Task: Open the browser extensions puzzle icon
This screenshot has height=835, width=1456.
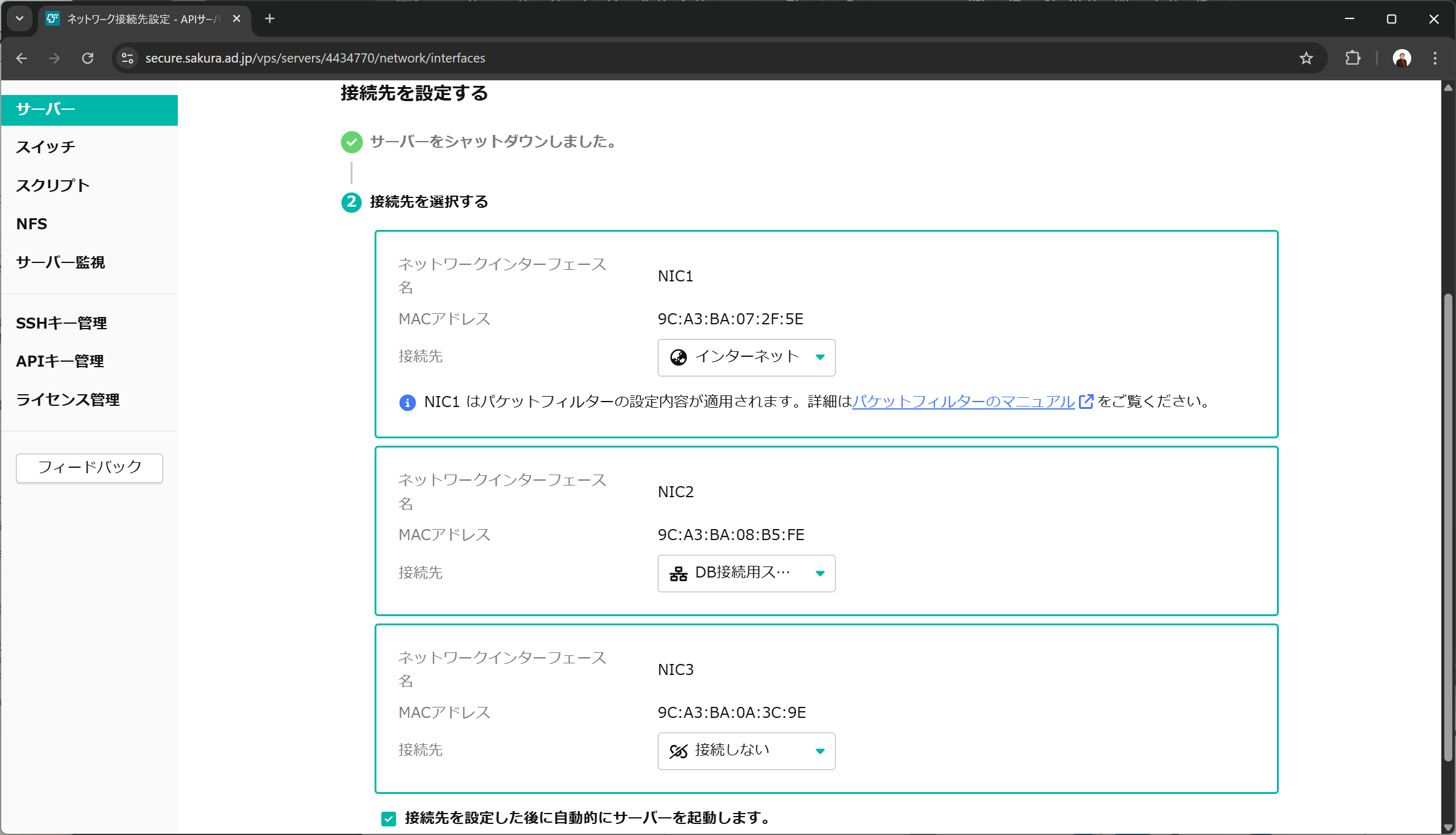Action: coord(1352,58)
